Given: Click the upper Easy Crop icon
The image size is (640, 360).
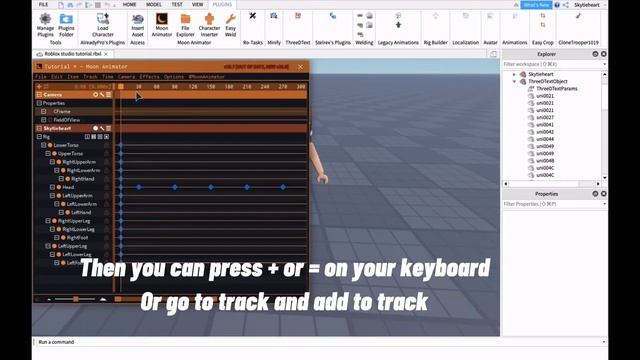Looking at the screenshot, I should (x=543, y=16).
